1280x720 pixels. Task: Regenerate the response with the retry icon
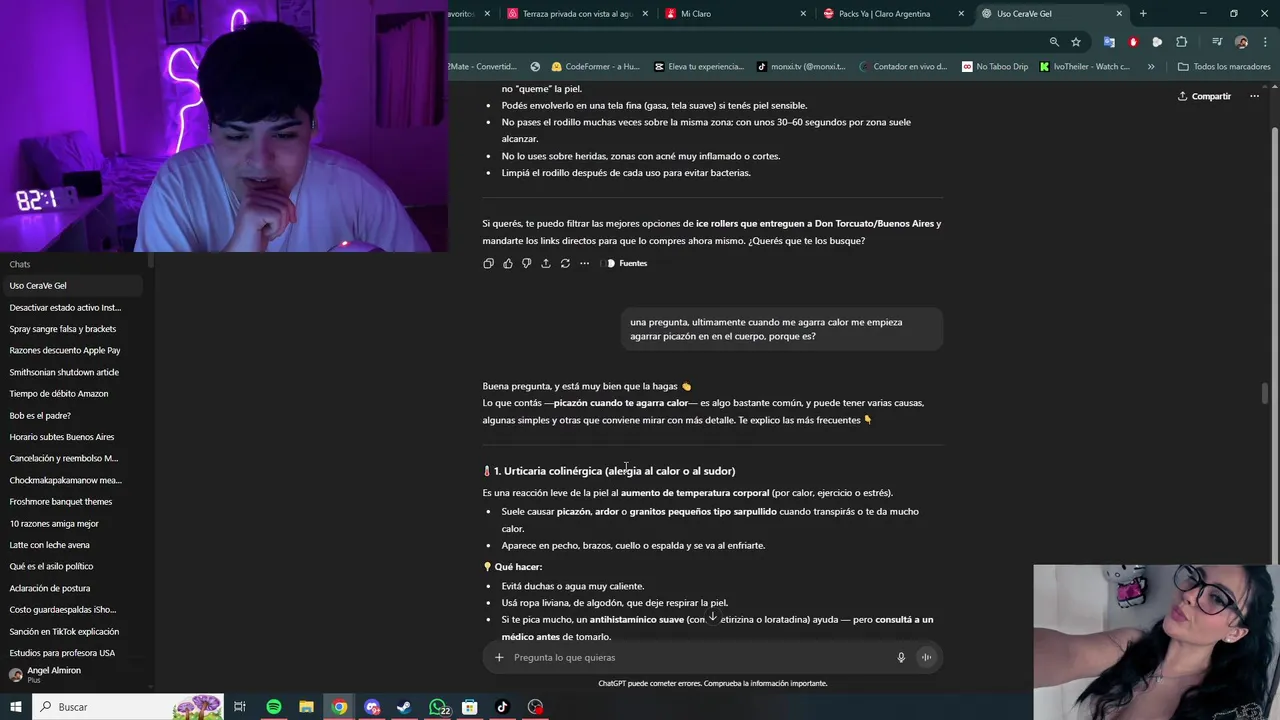click(565, 263)
